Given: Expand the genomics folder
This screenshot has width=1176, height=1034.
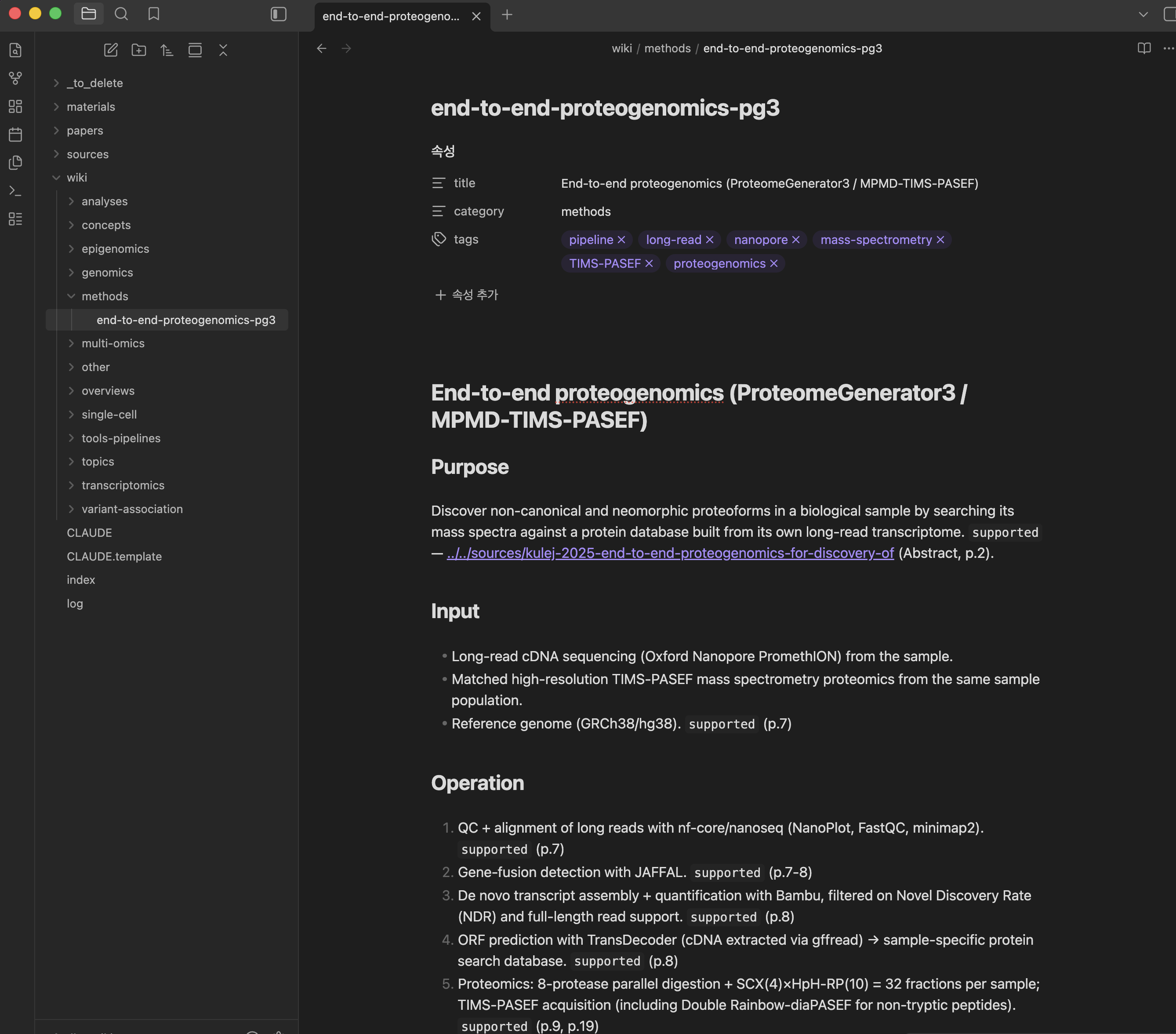Looking at the screenshot, I should click(71, 273).
